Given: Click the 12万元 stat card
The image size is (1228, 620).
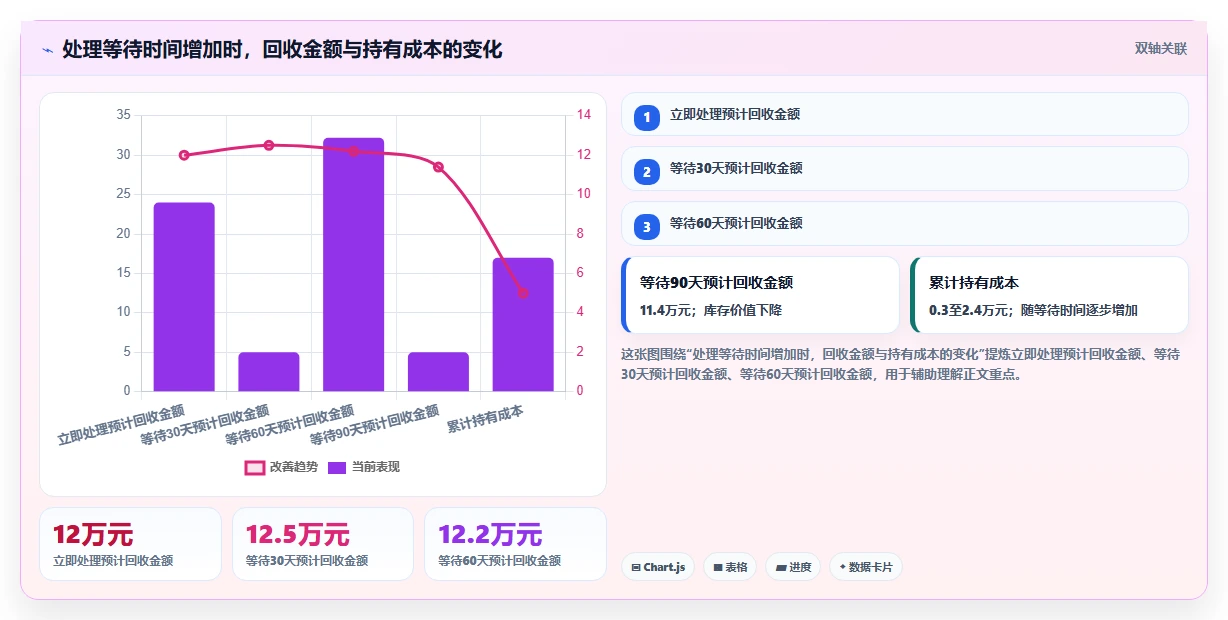Looking at the screenshot, I should tap(130, 544).
